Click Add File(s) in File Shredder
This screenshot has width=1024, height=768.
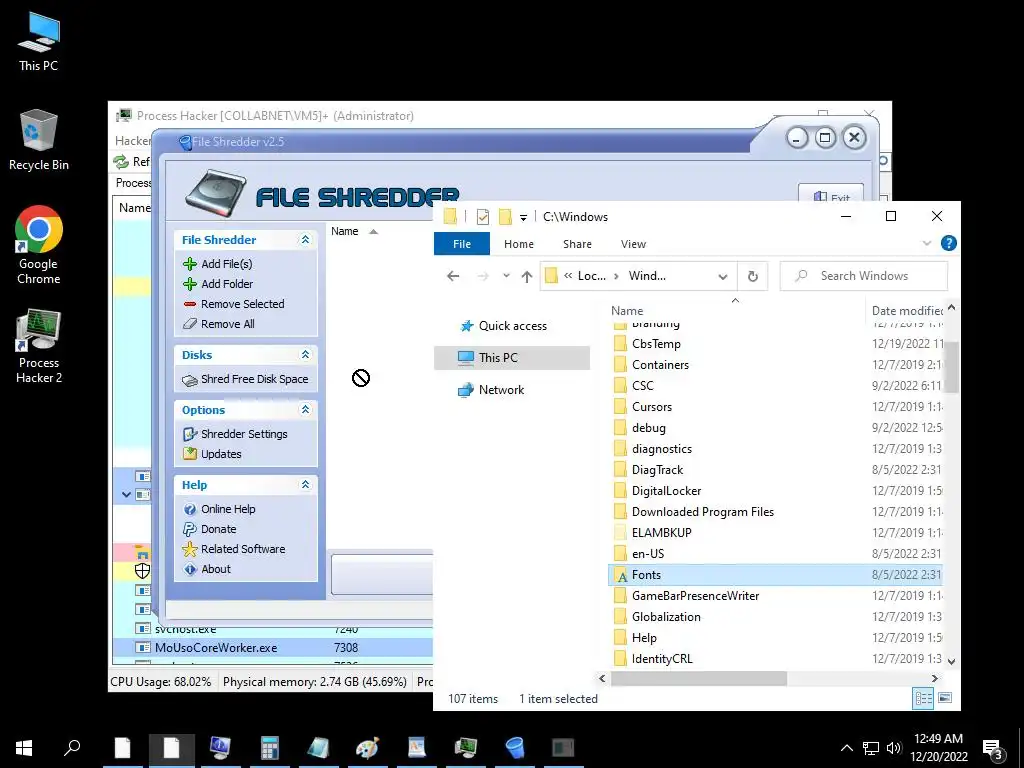tap(218, 264)
